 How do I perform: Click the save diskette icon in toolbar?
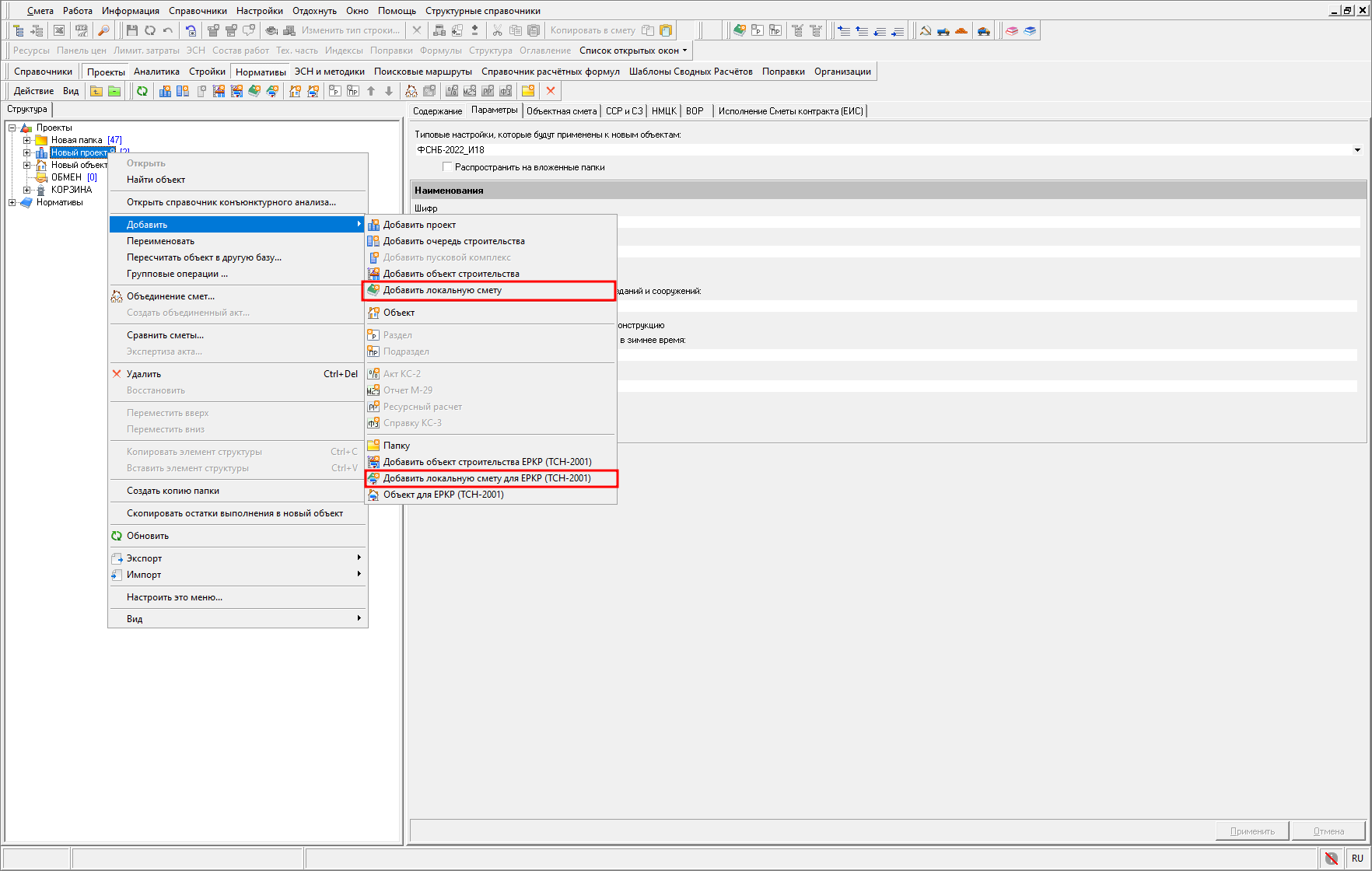click(131, 30)
